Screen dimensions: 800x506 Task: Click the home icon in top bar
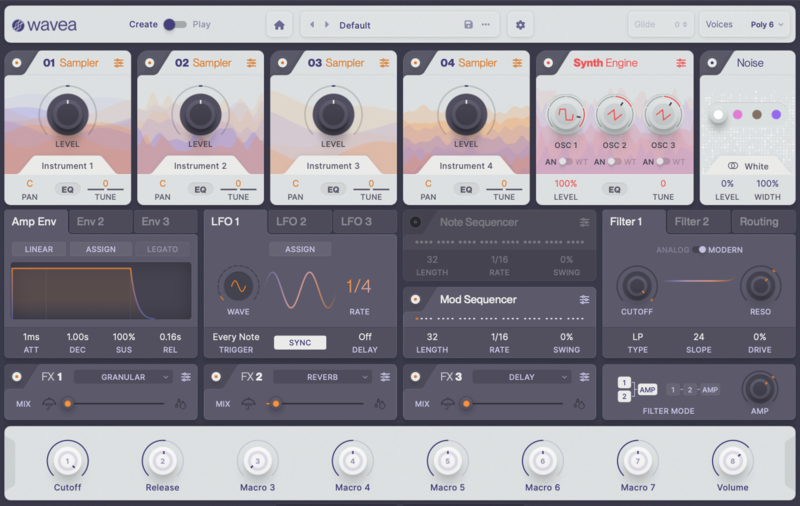pyautogui.click(x=280, y=24)
